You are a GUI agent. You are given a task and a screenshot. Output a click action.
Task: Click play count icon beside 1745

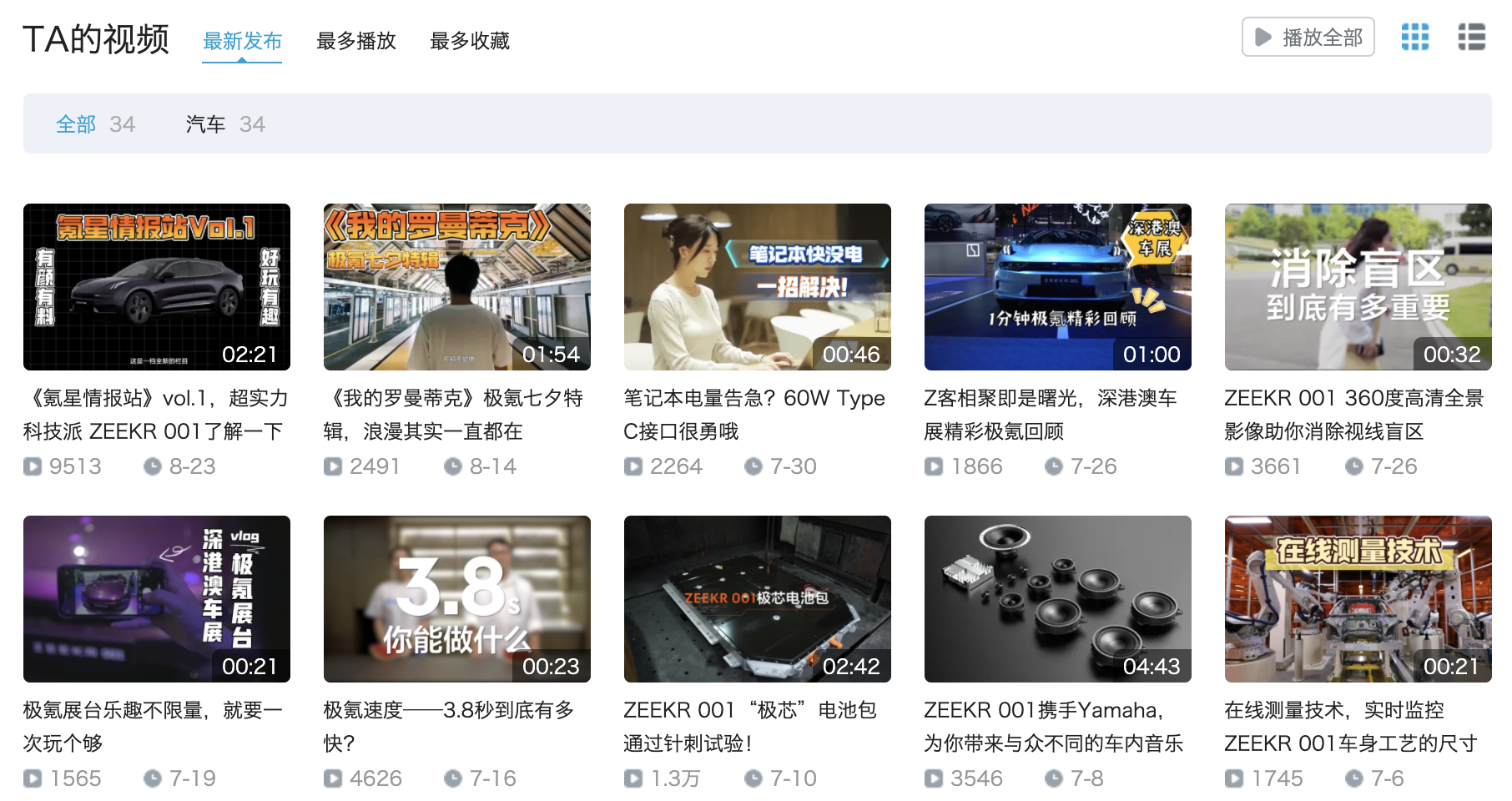[x=1234, y=778]
